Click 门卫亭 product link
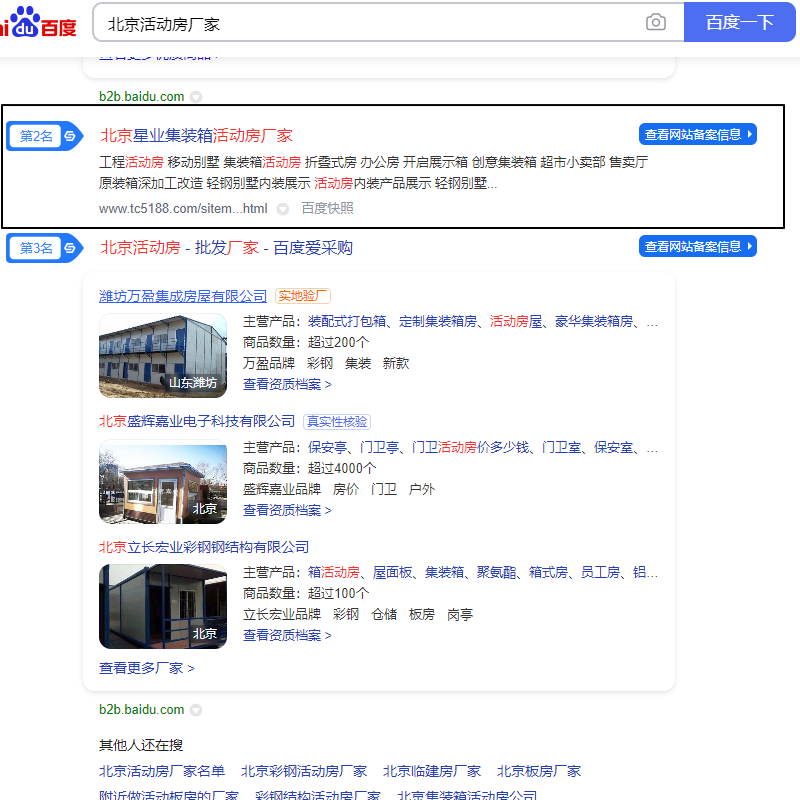Viewport: 800px width, 800px height. point(379,447)
